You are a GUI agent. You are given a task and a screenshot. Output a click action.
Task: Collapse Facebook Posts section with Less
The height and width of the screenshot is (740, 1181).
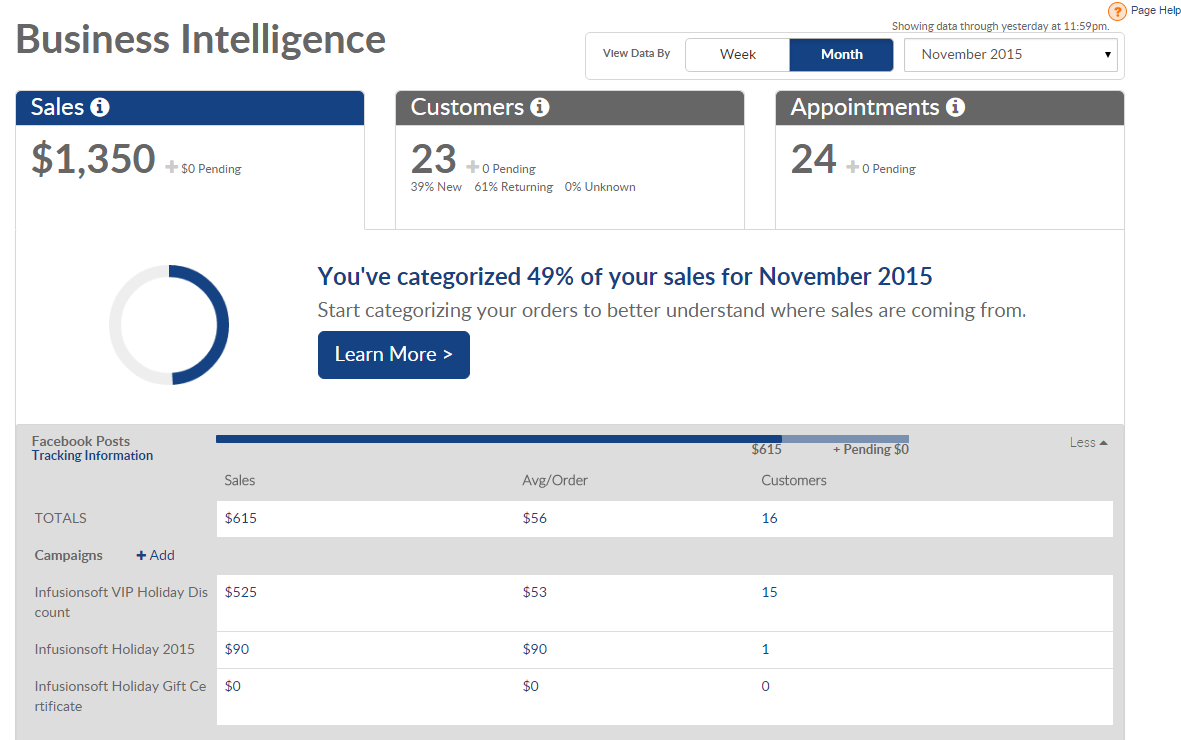[1088, 442]
